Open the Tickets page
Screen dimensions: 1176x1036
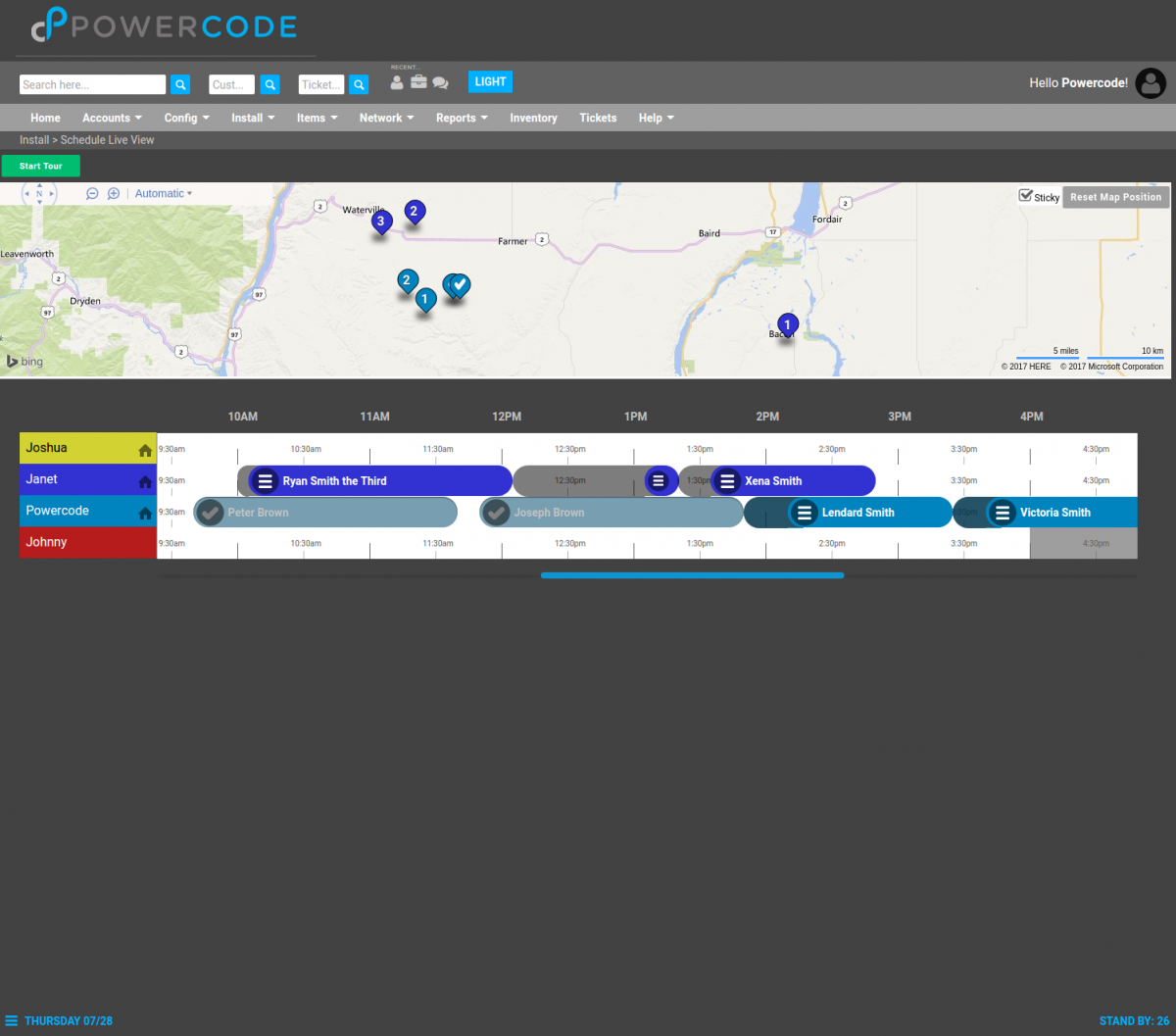[598, 118]
